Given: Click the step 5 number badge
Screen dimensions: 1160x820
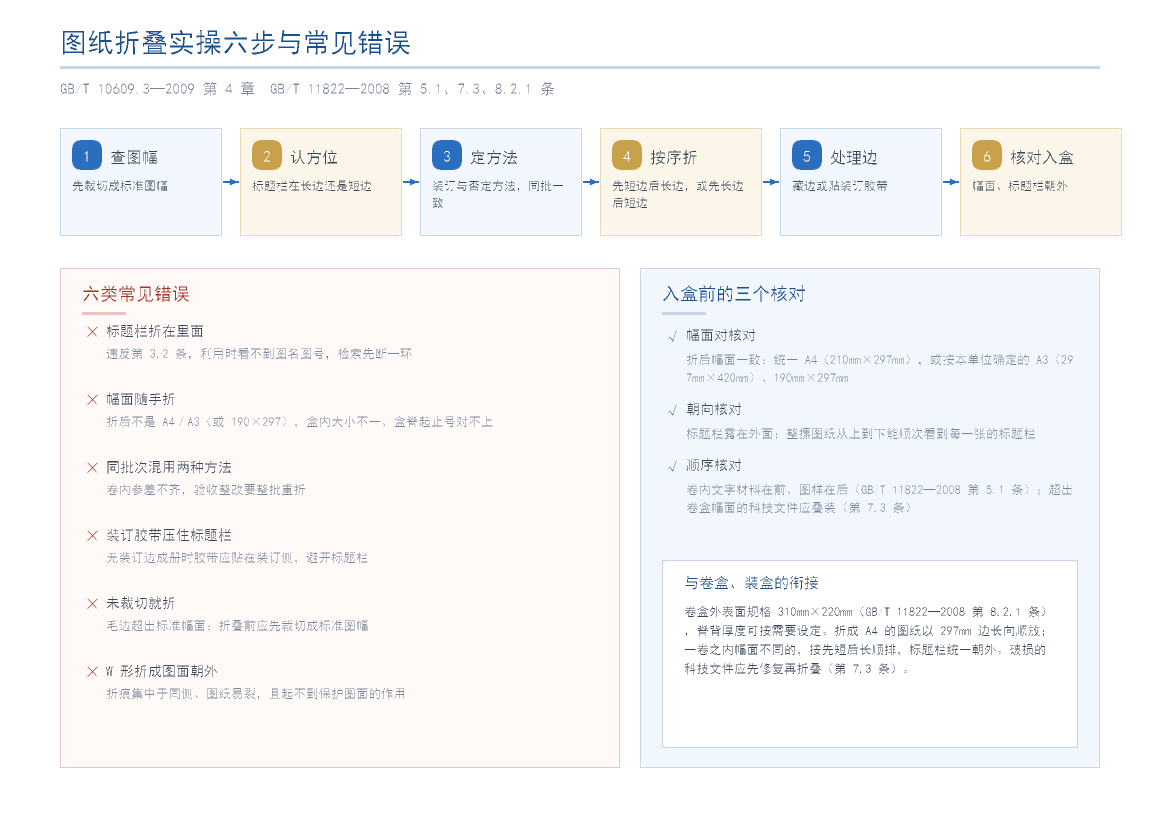Looking at the screenshot, I should pos(806,155).
